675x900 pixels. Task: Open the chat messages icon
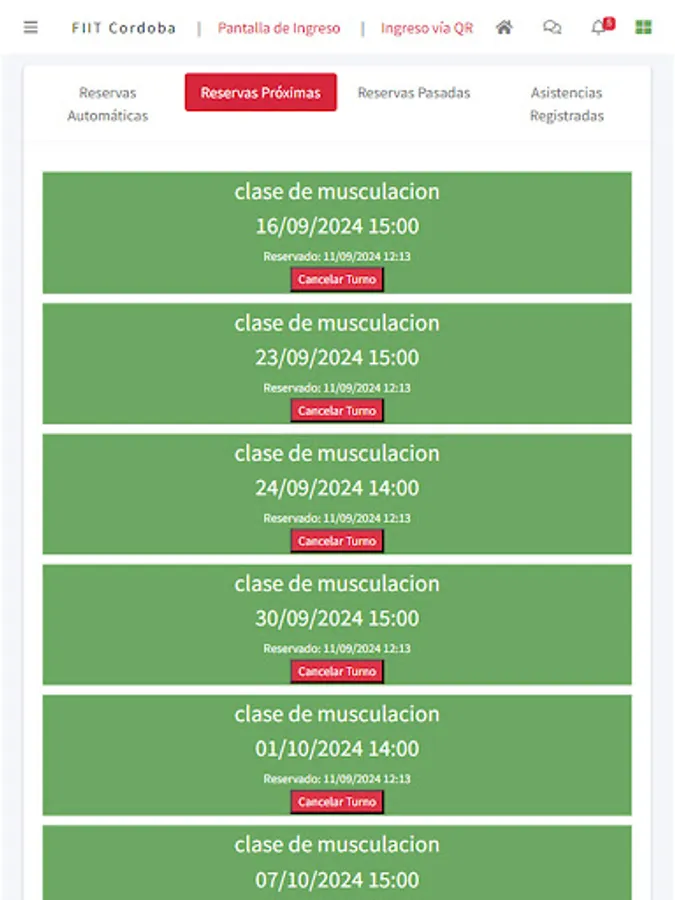pos(552,28)
